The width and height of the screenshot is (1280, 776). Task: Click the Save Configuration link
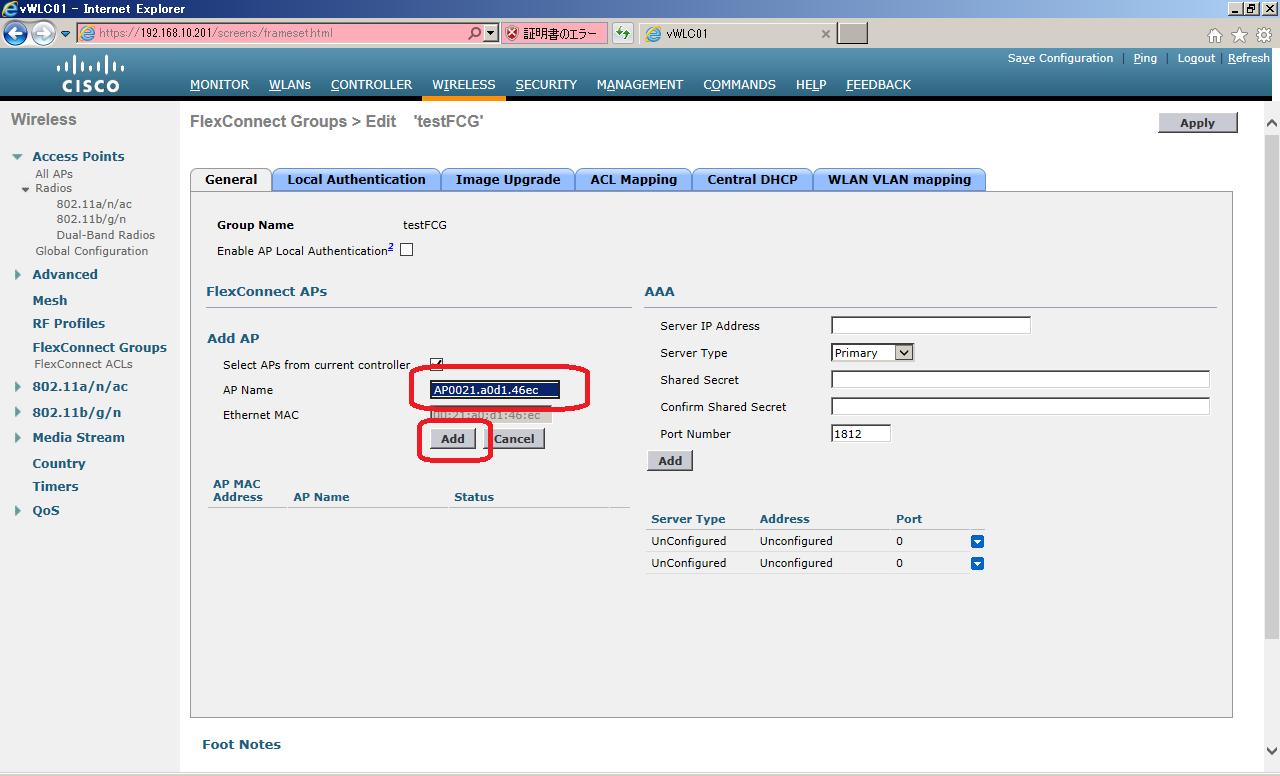(1060, 58)
